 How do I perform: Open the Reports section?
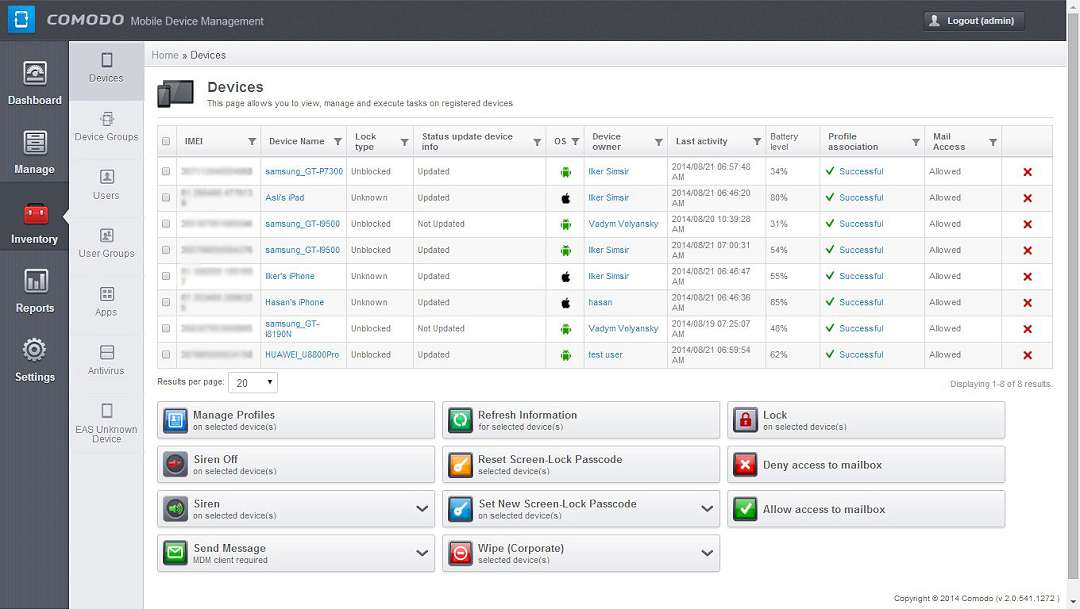(34, 291)
